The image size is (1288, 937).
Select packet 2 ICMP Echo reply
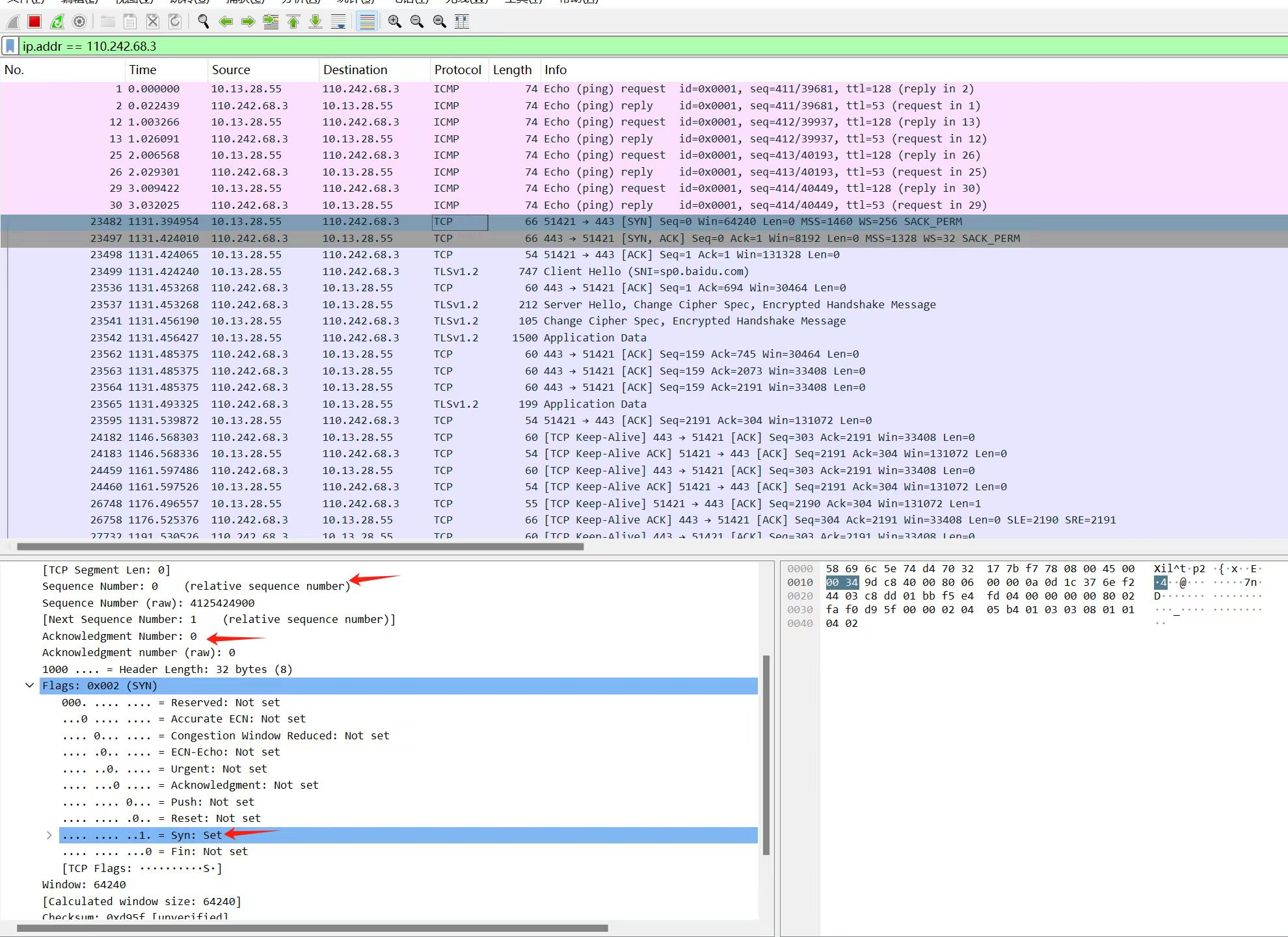(x=644, y=105)
